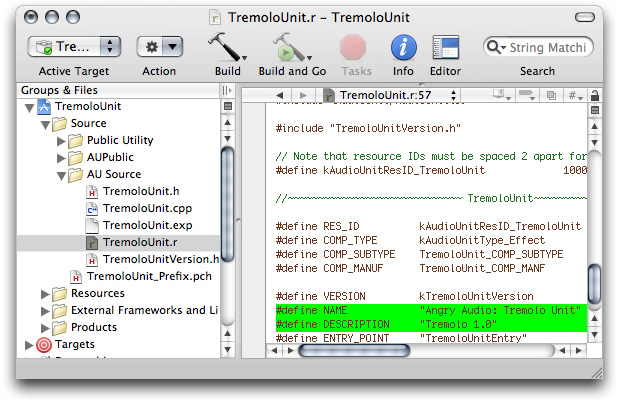Click the Build hammer icon
The height and width of the screenshot is (405, 619).
(227, 48)
